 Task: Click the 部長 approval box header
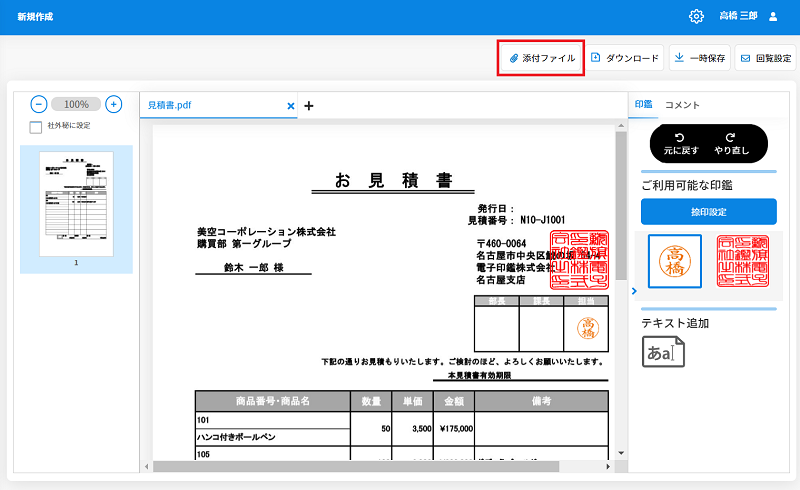[x=496, y=301]
